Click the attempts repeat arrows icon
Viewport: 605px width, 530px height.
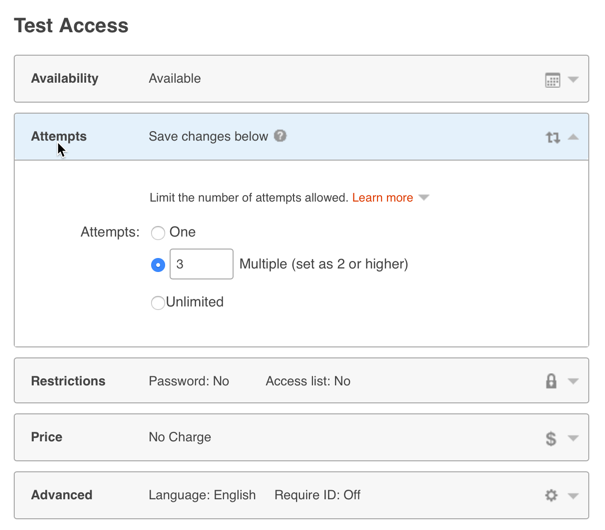552,138
